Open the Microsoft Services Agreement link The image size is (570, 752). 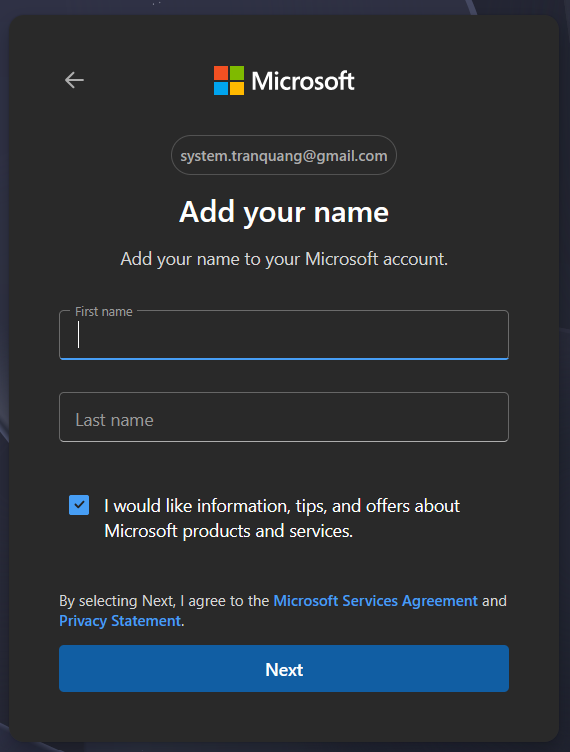point(375,601)
